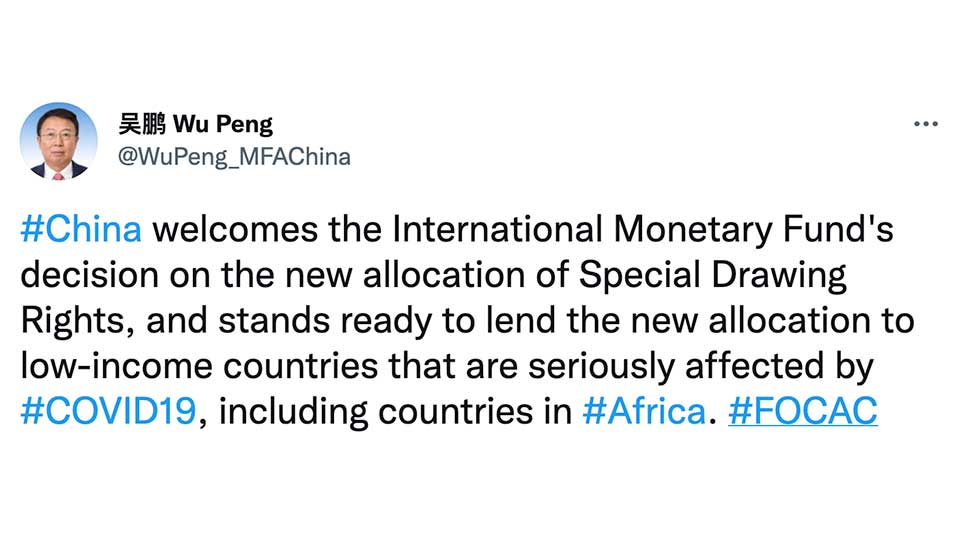Click the phrase low-income countries
960x540 pixels.
coord(199,366)
